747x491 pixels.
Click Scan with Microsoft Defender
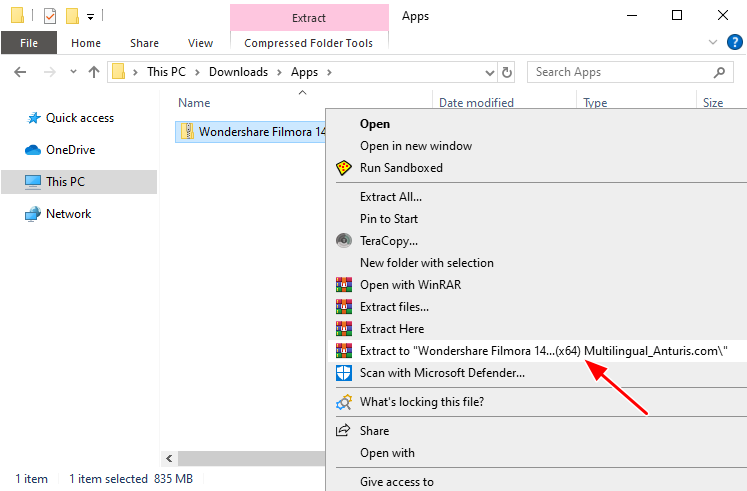click(442, 373)
